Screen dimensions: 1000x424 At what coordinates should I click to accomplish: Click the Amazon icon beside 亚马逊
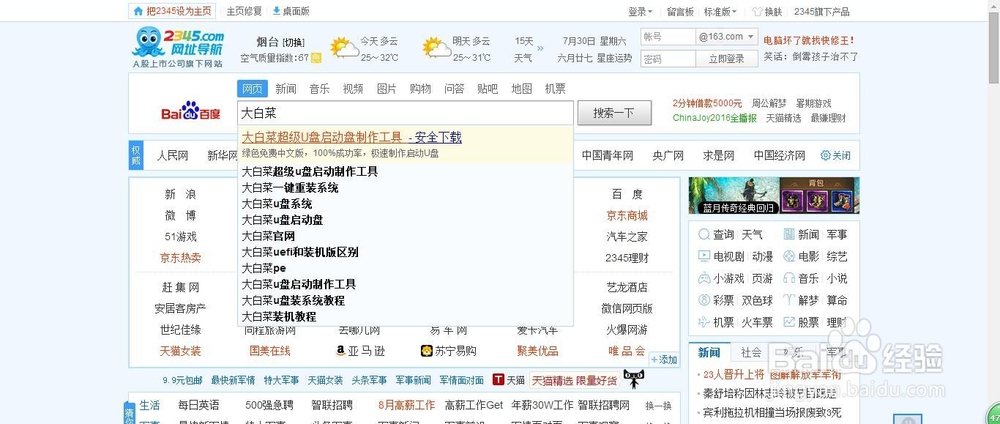[x=340, y=351]
